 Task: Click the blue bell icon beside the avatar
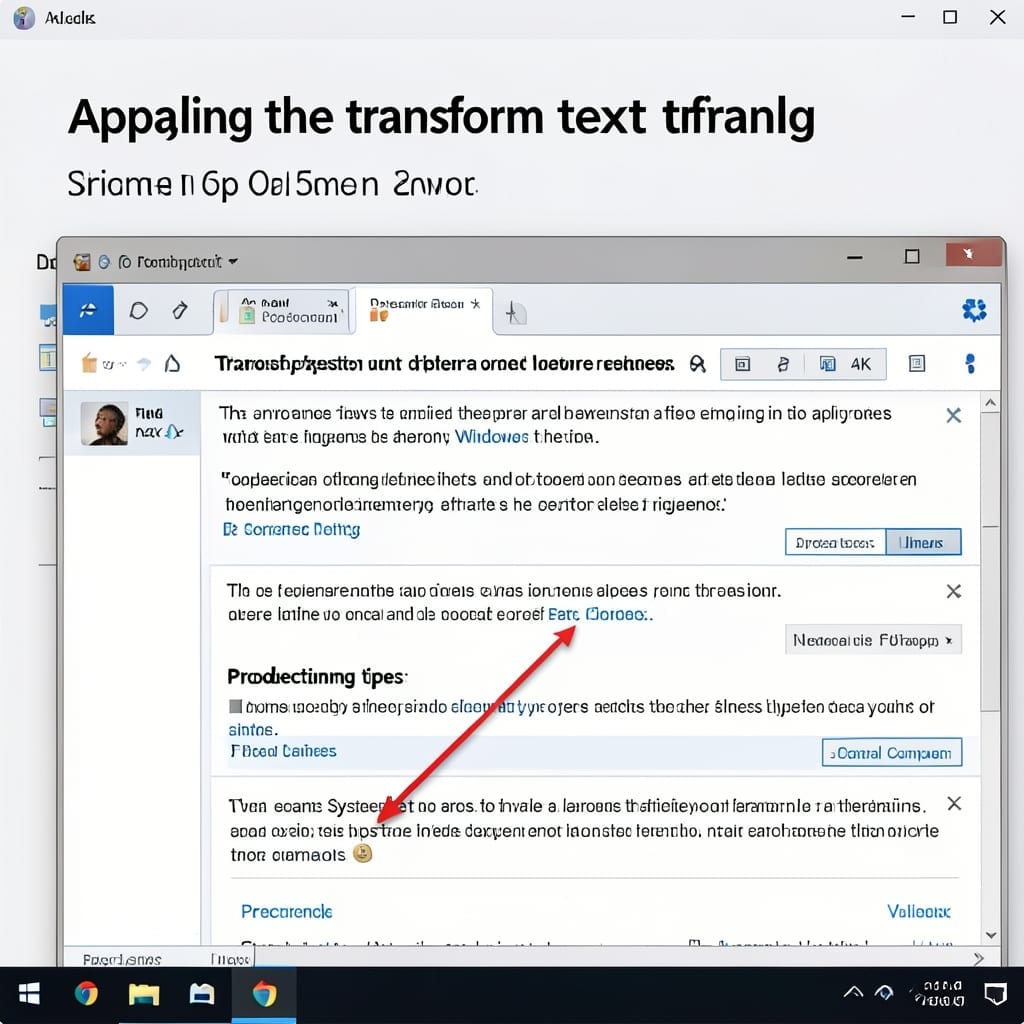click(x=172, y=432)
